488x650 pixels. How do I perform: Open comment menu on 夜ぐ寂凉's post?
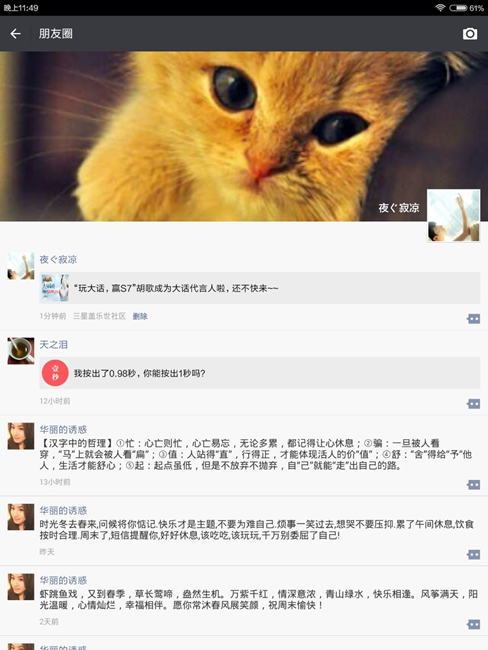[473, 318]
